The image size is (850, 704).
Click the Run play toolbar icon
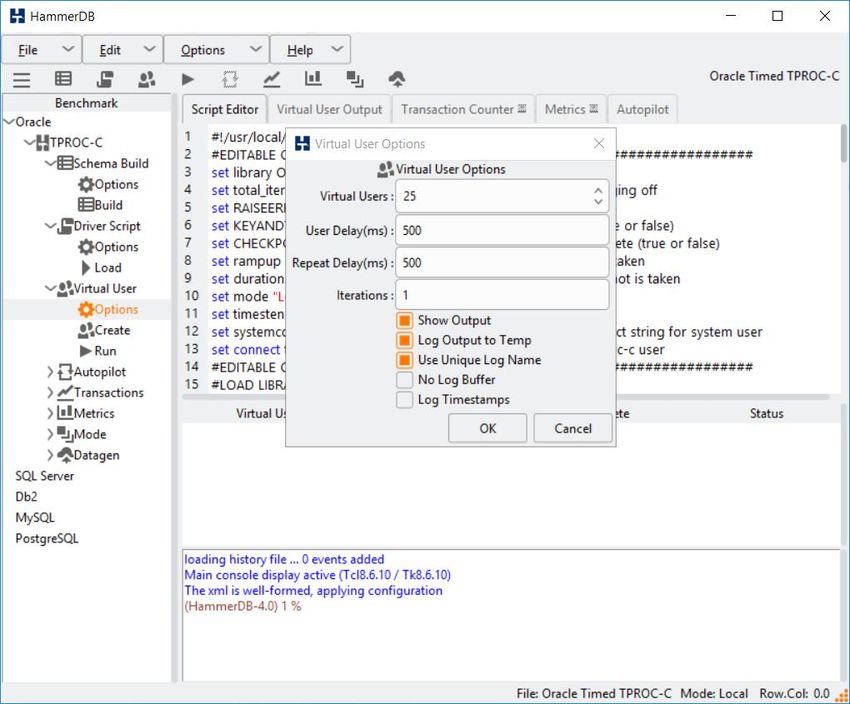pyautogui.click(x=188, y=79)
